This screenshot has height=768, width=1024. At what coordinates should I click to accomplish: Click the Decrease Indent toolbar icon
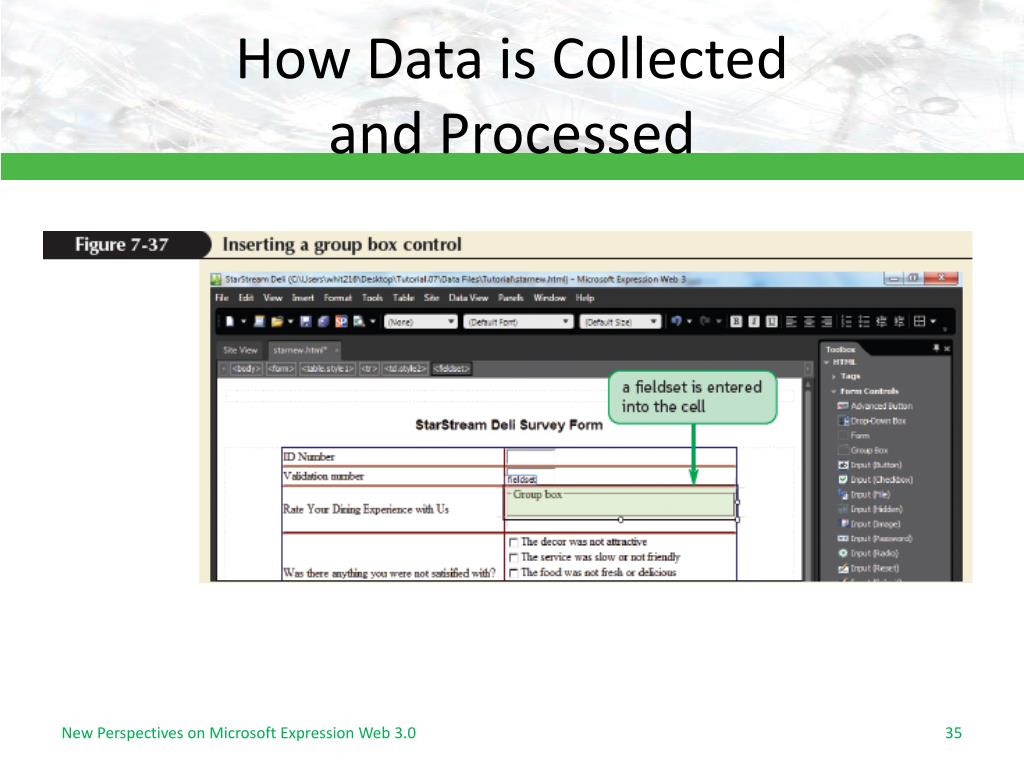point(882,321)
